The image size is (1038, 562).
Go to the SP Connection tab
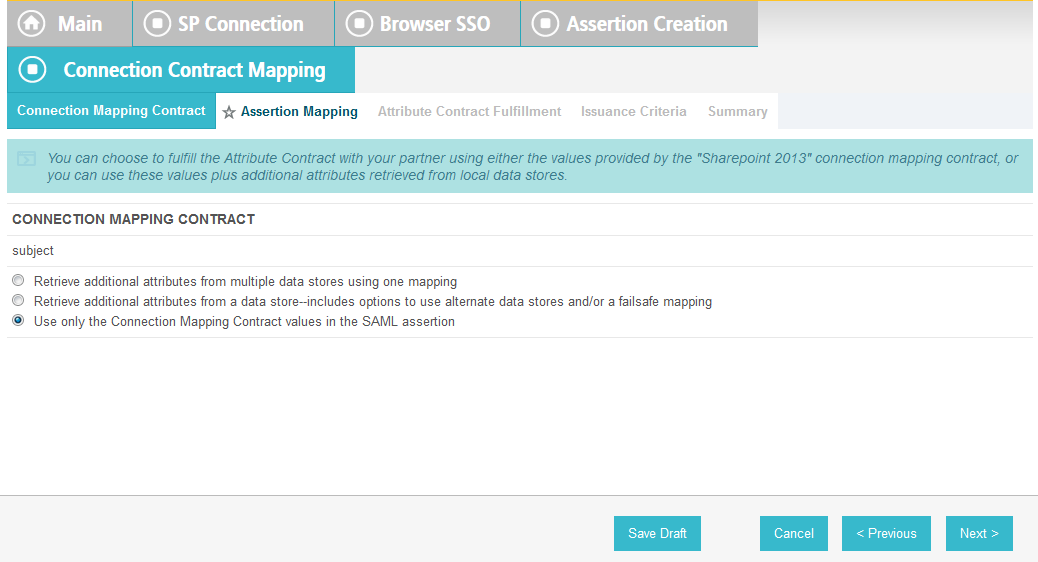(x=234, y=24)
